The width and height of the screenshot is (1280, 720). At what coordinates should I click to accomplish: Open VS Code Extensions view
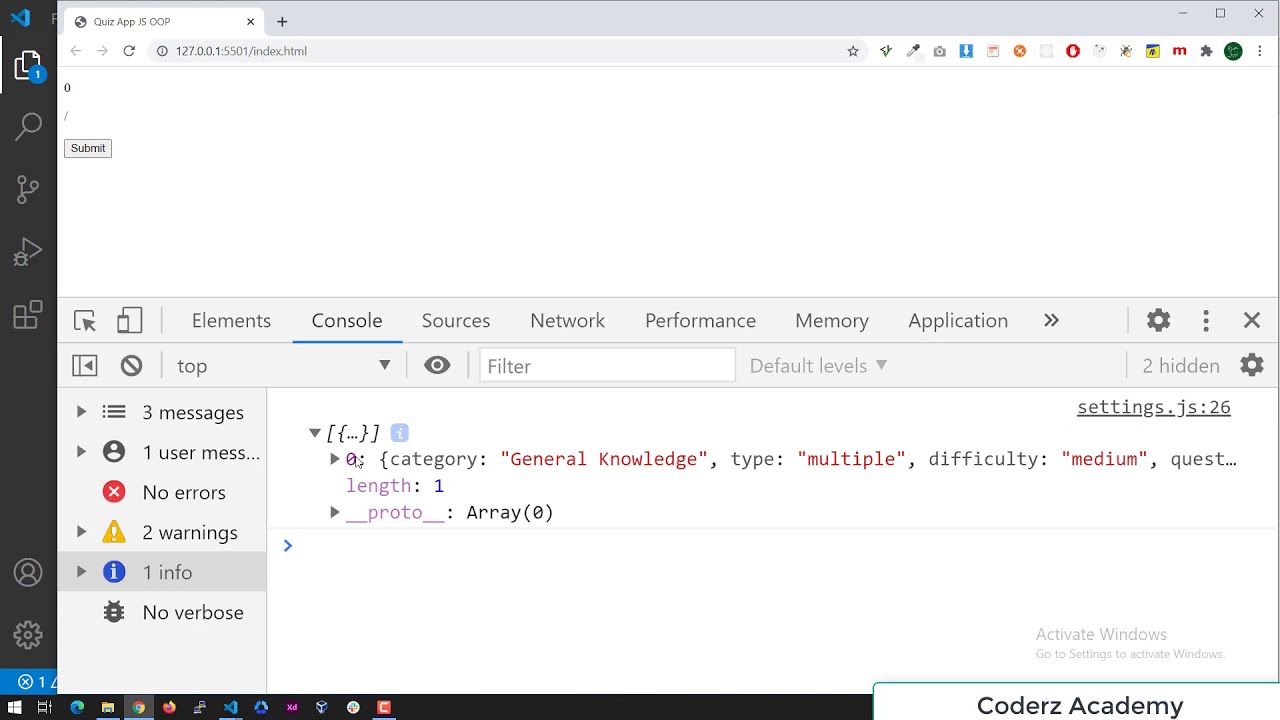tap(28, 315)
